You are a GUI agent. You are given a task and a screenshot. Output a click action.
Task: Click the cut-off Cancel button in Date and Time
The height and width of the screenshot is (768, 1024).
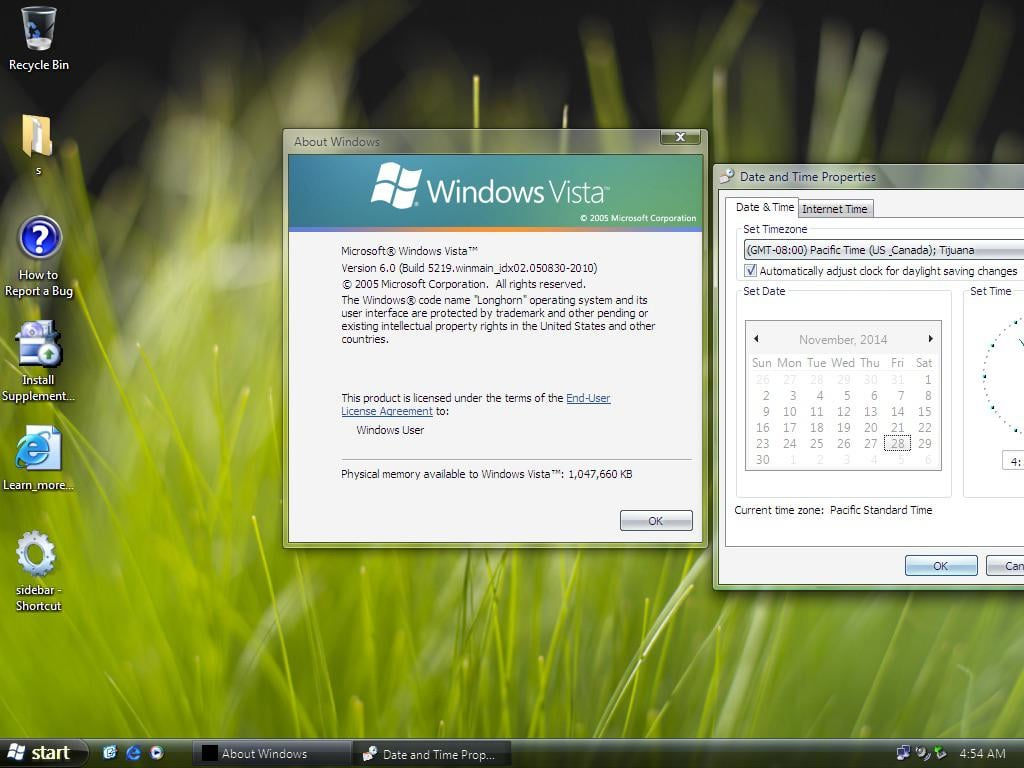point(1005,566)
